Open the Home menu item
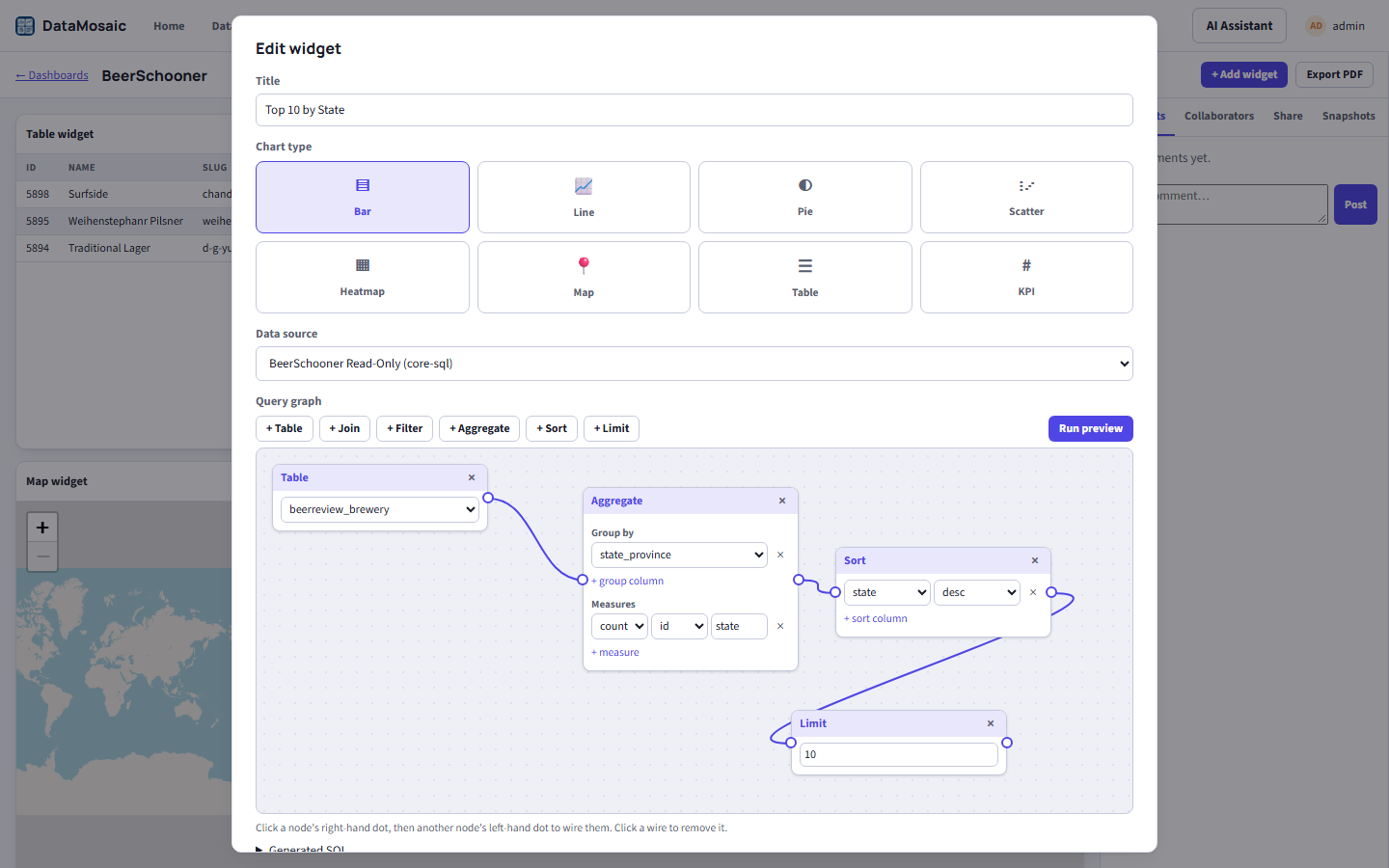This screenshot has width=1389, height=868. point(169,26)
